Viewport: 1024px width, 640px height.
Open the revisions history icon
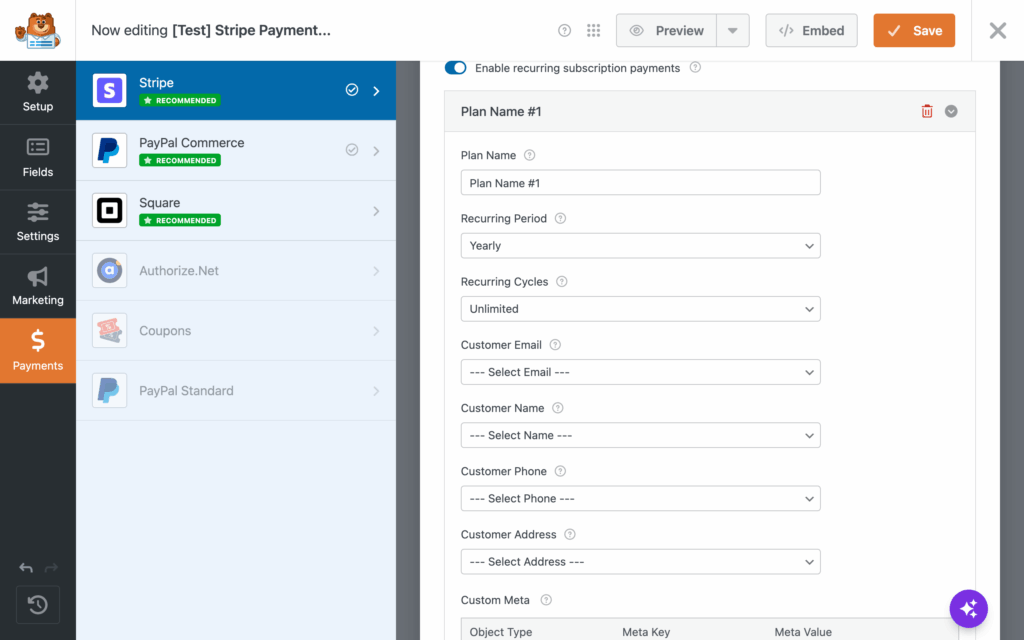(x=38, y=605)
